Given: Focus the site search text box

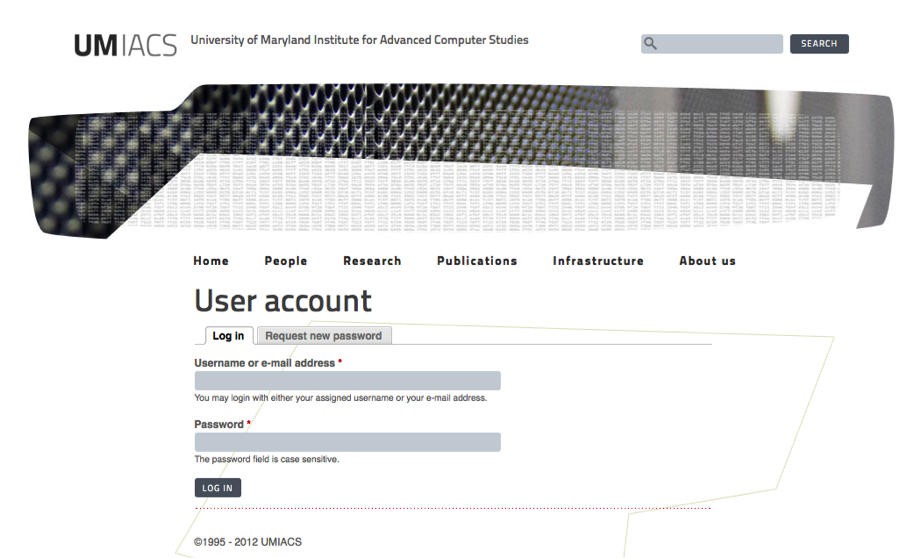Looking at the screenshot, I should [720, 44].
